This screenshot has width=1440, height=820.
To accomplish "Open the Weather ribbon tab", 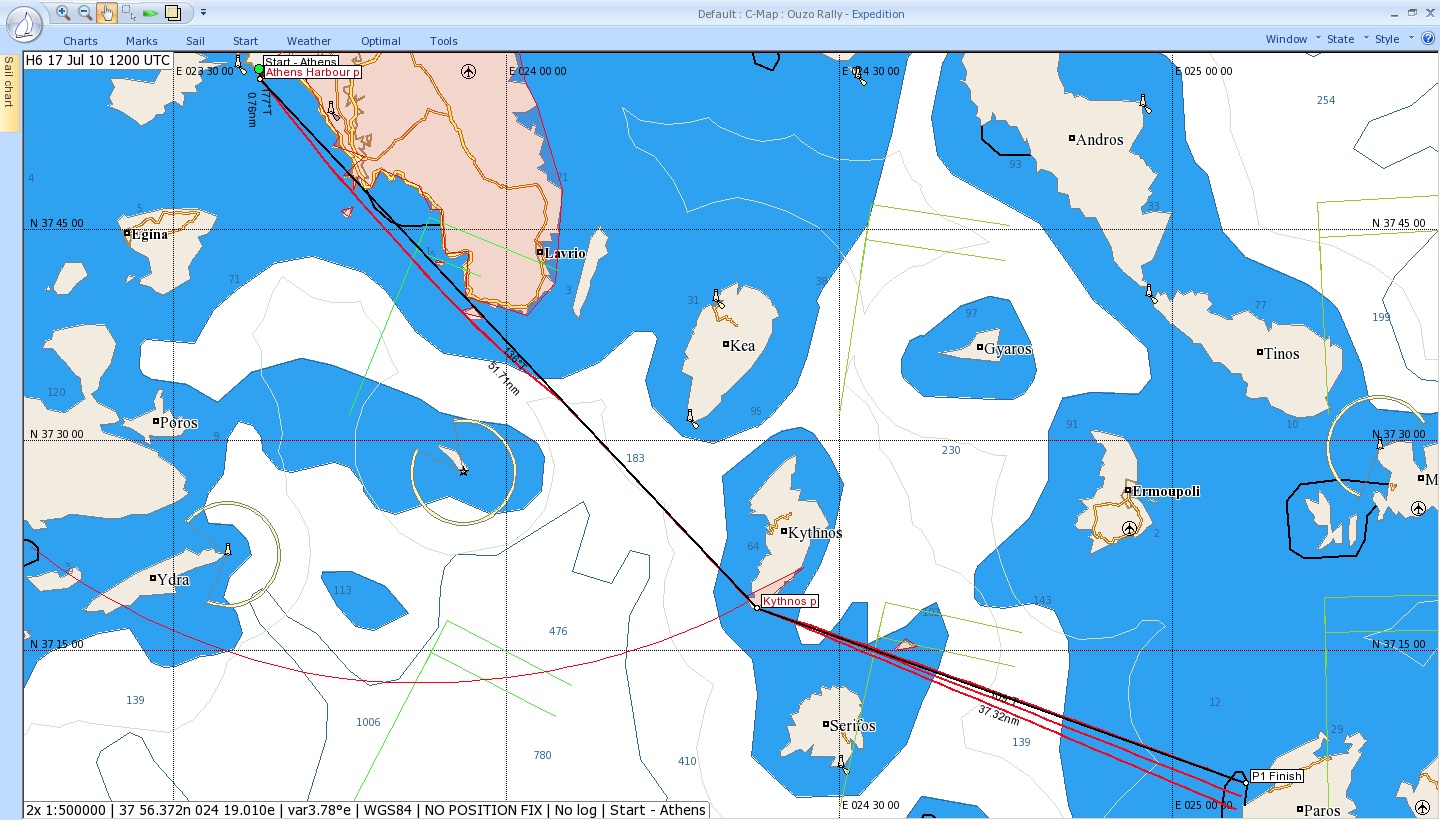I will point(309,41).
